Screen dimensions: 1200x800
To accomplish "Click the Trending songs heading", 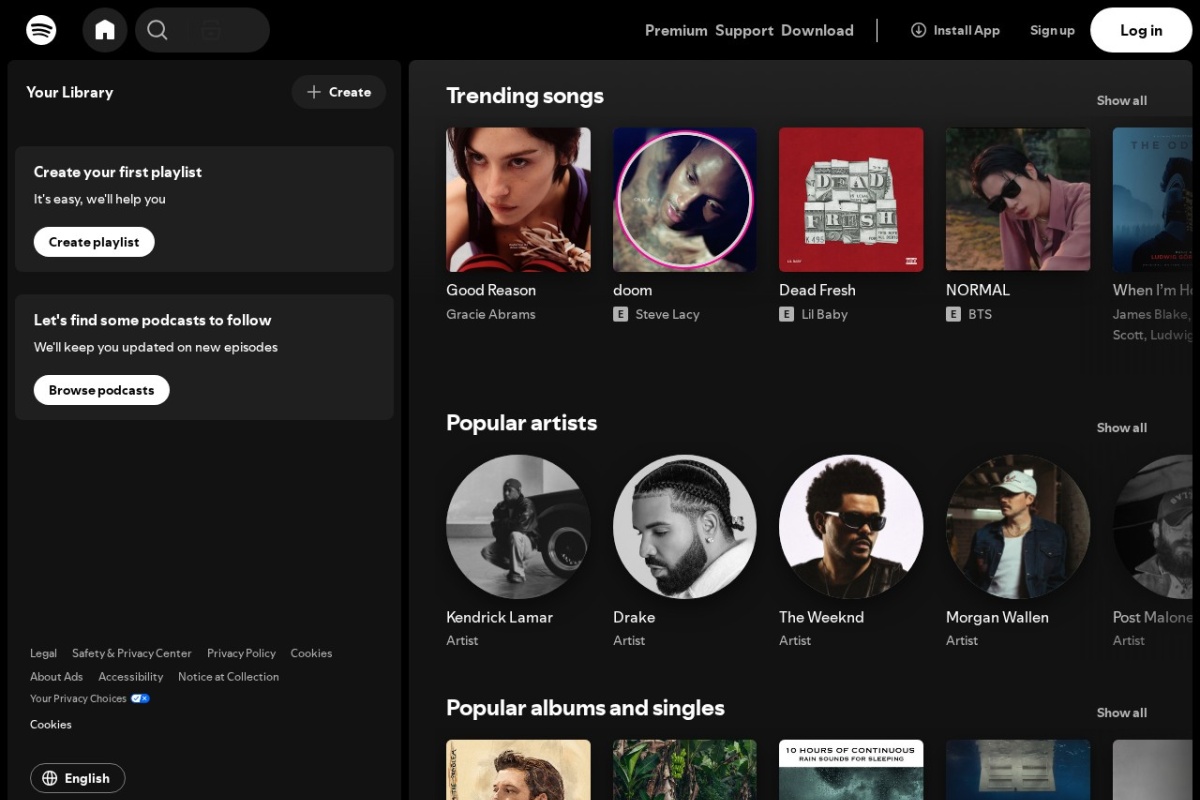I will coord(525,96).
